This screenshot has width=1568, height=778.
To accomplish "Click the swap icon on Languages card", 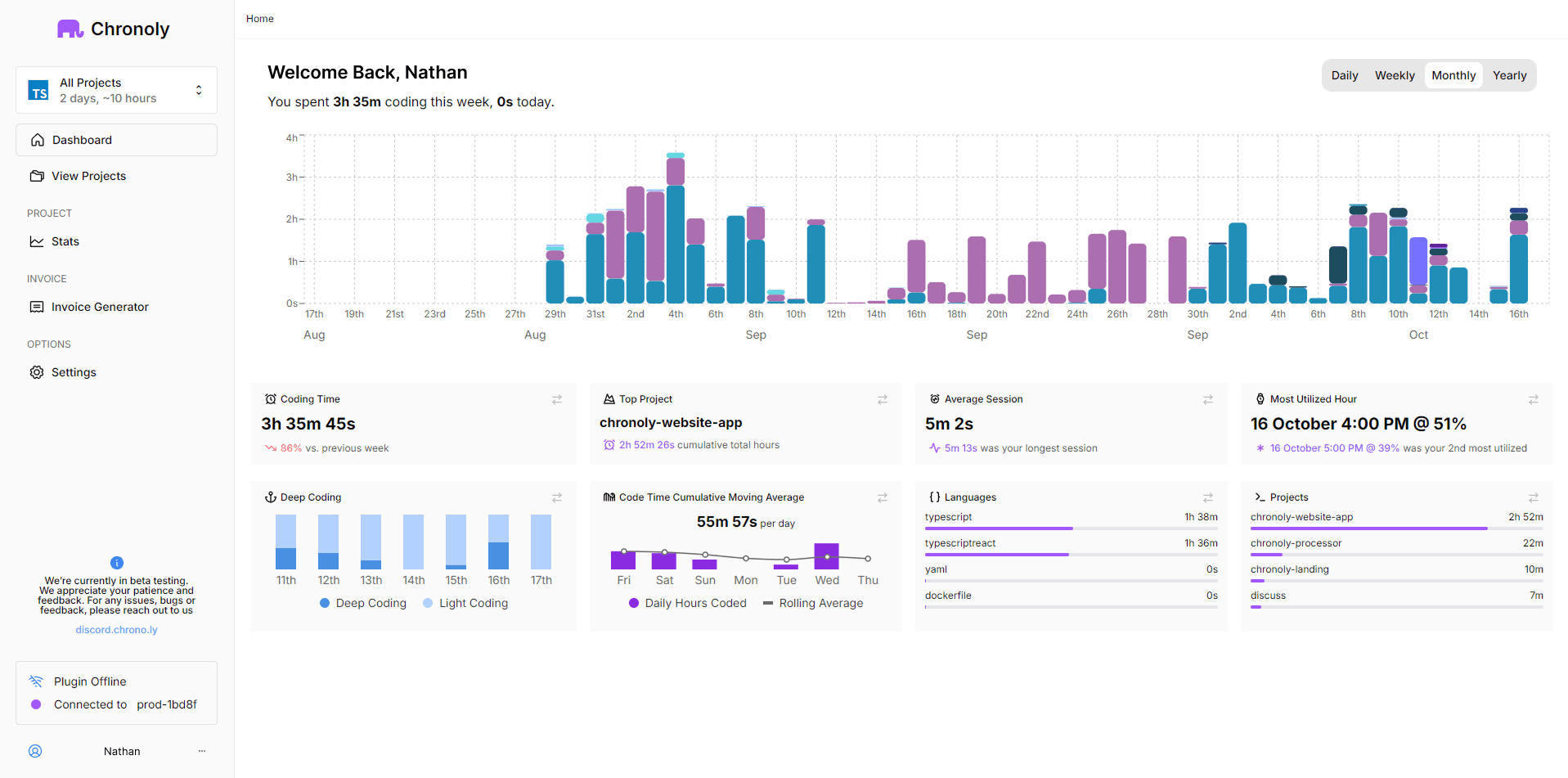I will point(1207,497).
